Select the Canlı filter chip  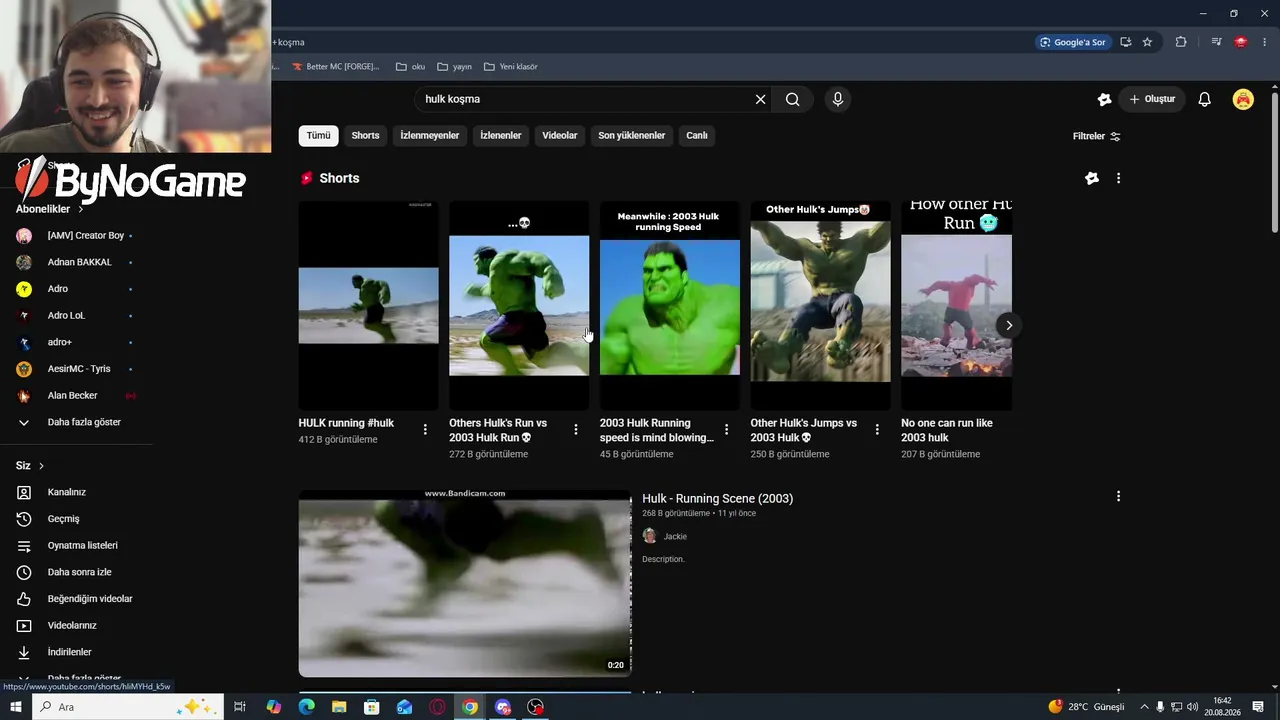(x=697, y=136)
